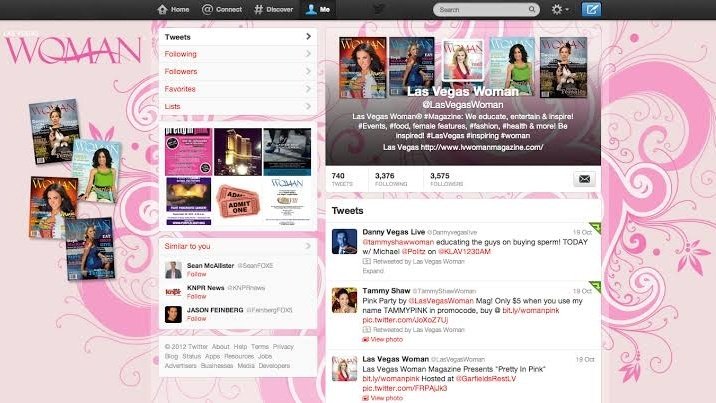Open the night casino building photo
Screen dimensions: 716x403
point(237,152)
